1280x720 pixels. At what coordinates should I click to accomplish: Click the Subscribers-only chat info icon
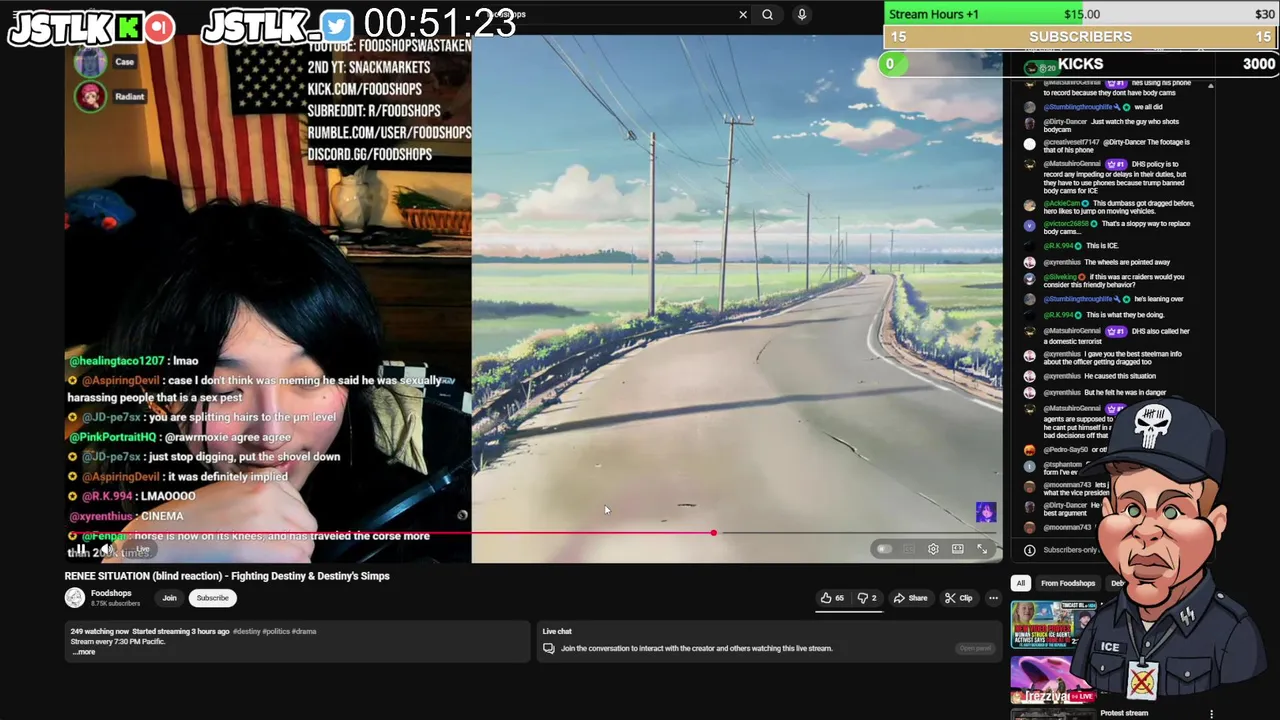(x=1029, y=550)
